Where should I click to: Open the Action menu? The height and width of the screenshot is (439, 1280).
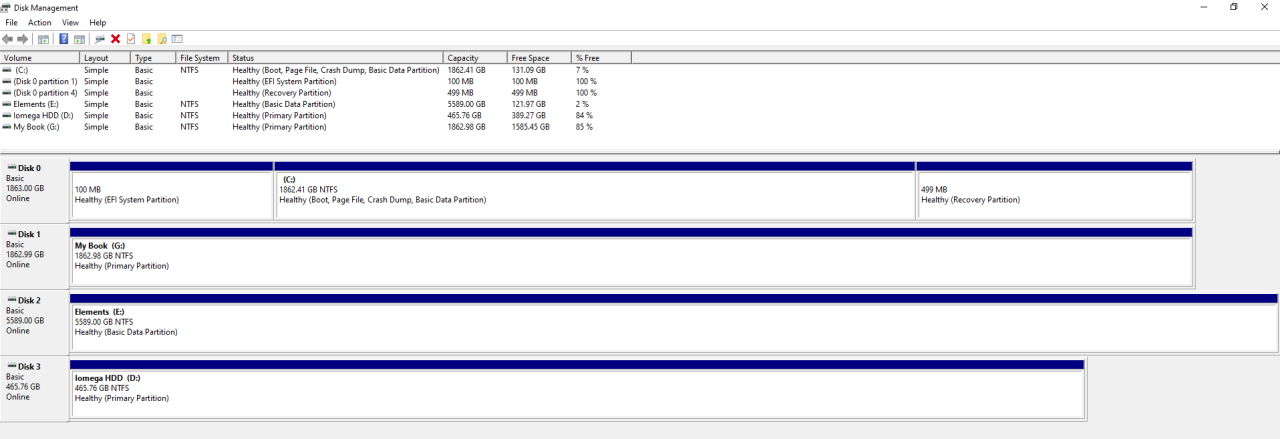[39, 22]
